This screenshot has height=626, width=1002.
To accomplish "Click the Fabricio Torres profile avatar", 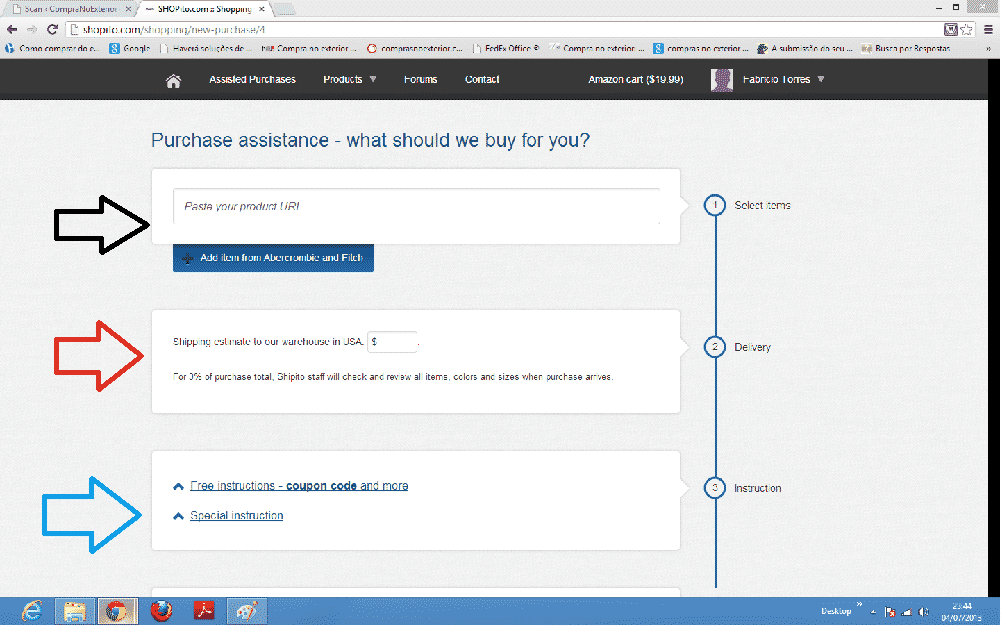I will [722, 80].
